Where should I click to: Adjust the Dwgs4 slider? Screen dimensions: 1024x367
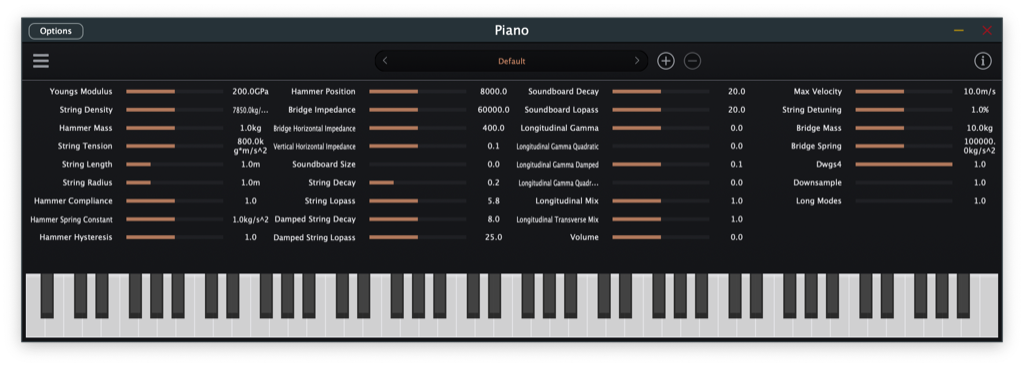click(904, 165)
